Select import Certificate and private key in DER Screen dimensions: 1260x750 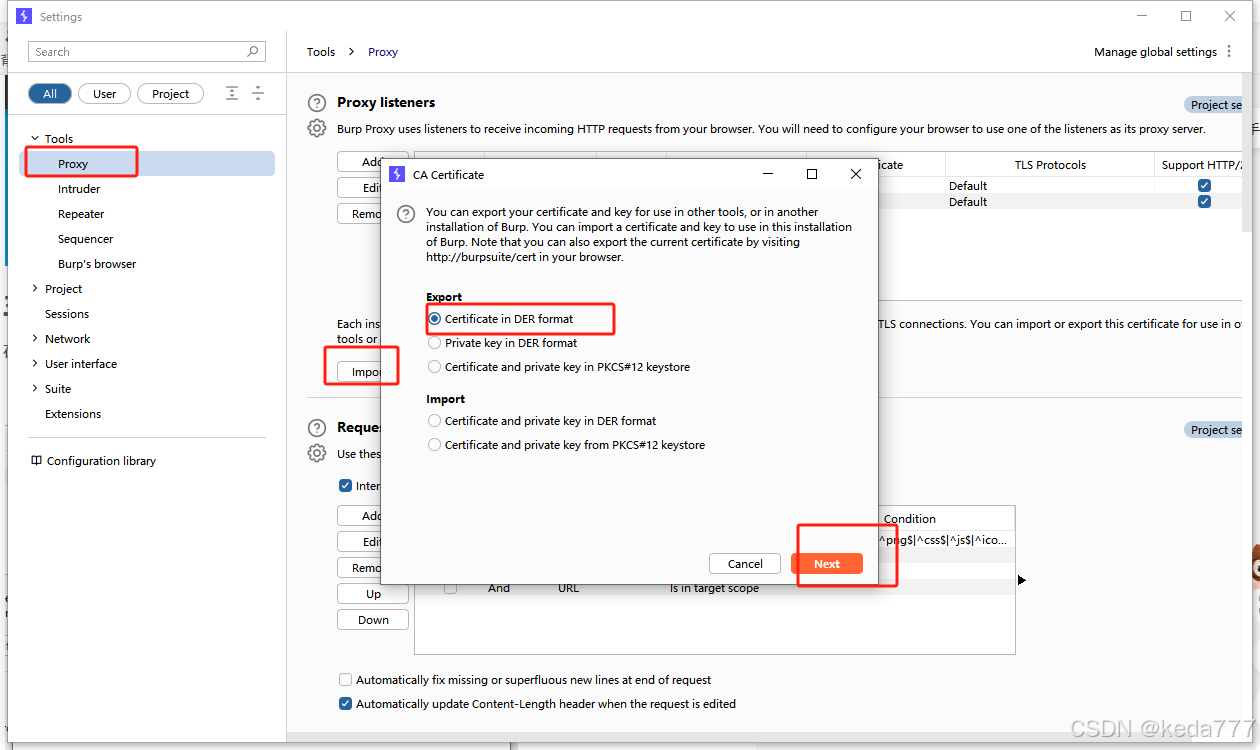pyautogui.click(x=434, y=421)
